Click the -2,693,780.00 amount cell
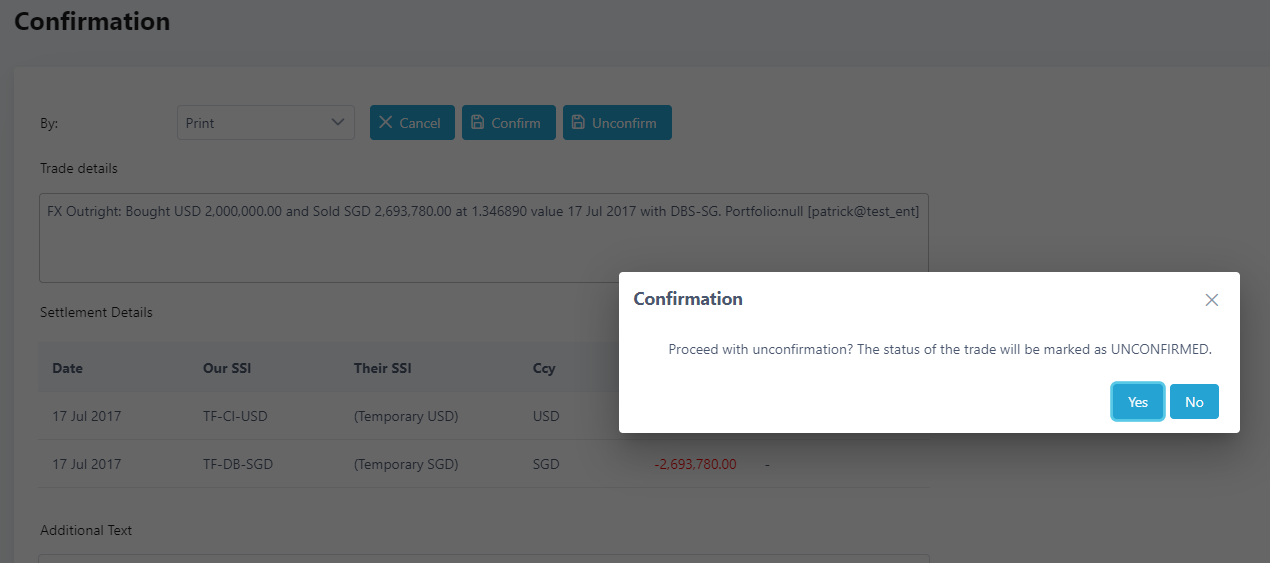This screenshot has height=563, width=1270. [695, 464]
